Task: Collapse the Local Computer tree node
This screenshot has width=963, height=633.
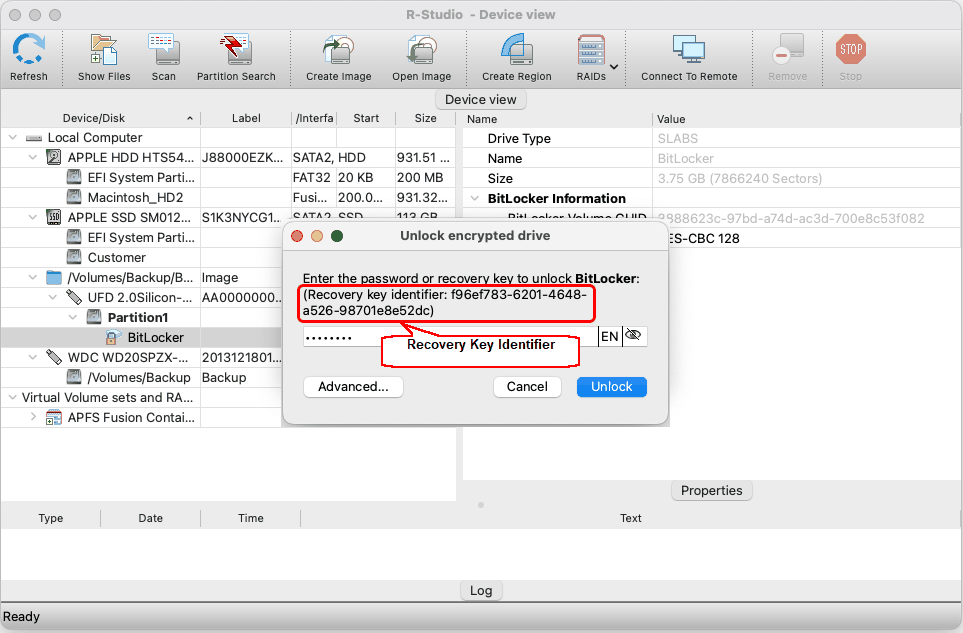Action: (x=13, y=138)
